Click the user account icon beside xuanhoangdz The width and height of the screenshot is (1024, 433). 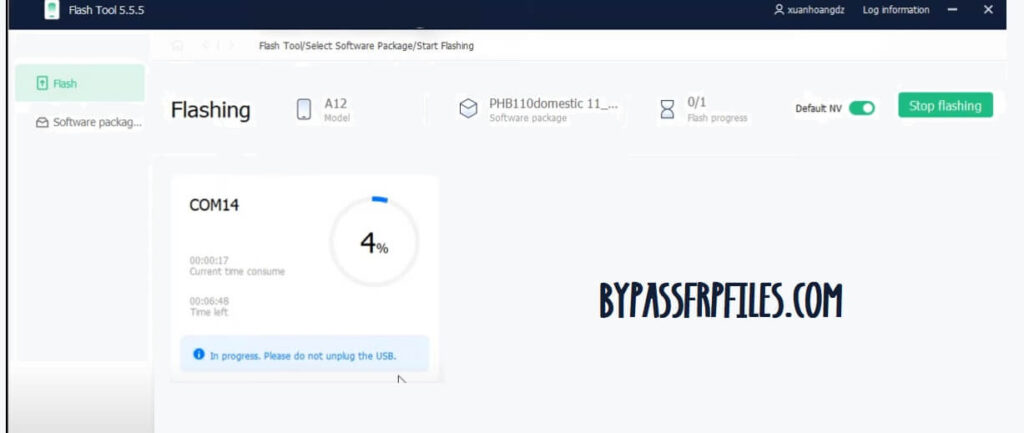click(779, 10)
